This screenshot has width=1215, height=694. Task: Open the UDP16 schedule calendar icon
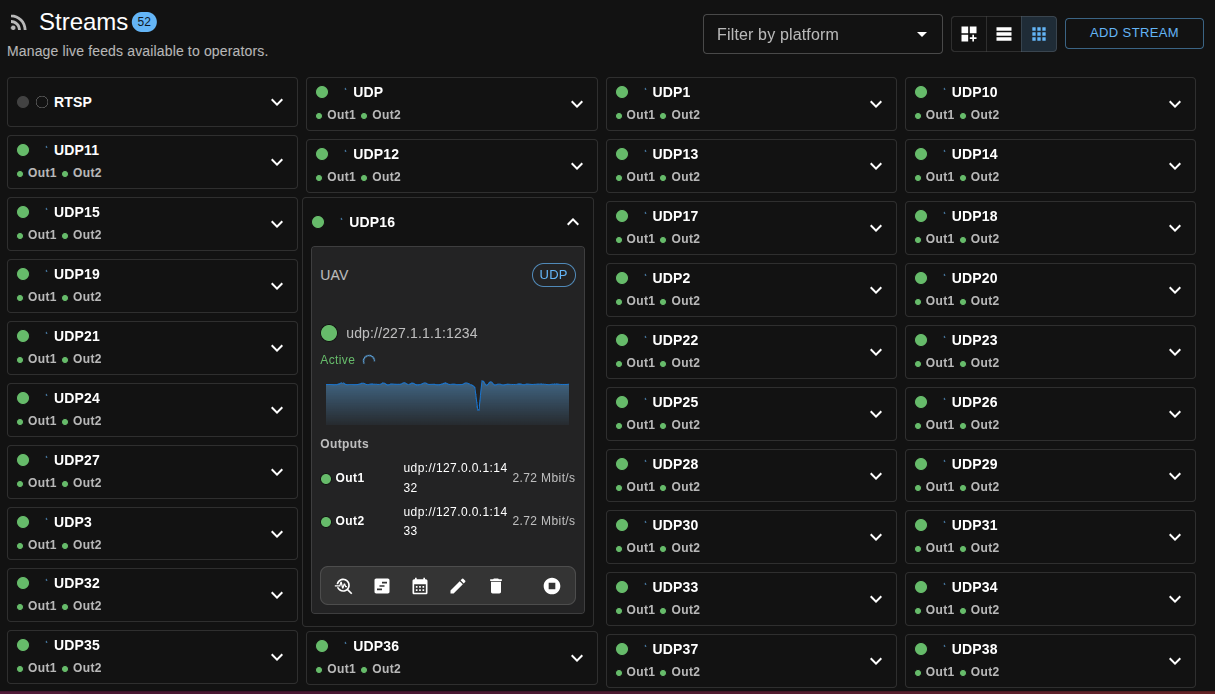pyautogui.click(x=420, y=586)
